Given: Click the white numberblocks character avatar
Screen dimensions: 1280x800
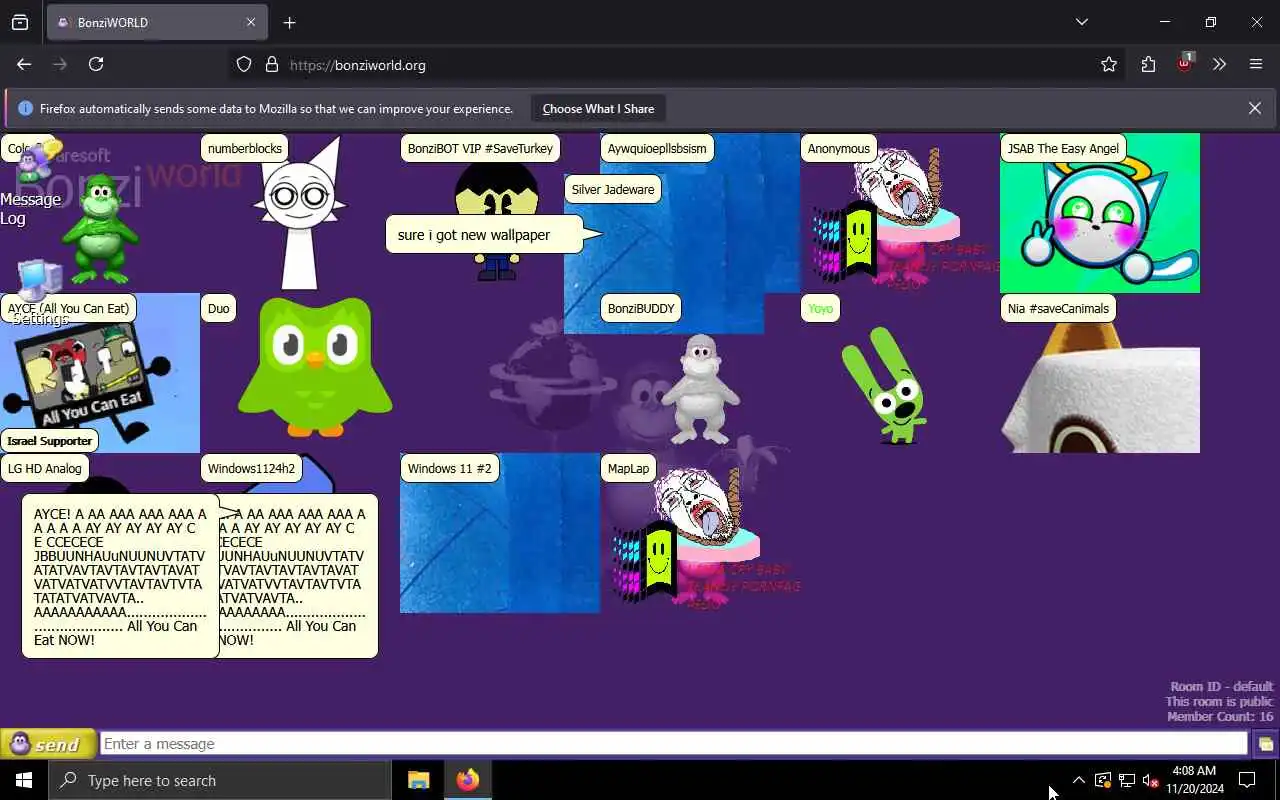Looking at the screenshot, I should (x=300, y=215).
